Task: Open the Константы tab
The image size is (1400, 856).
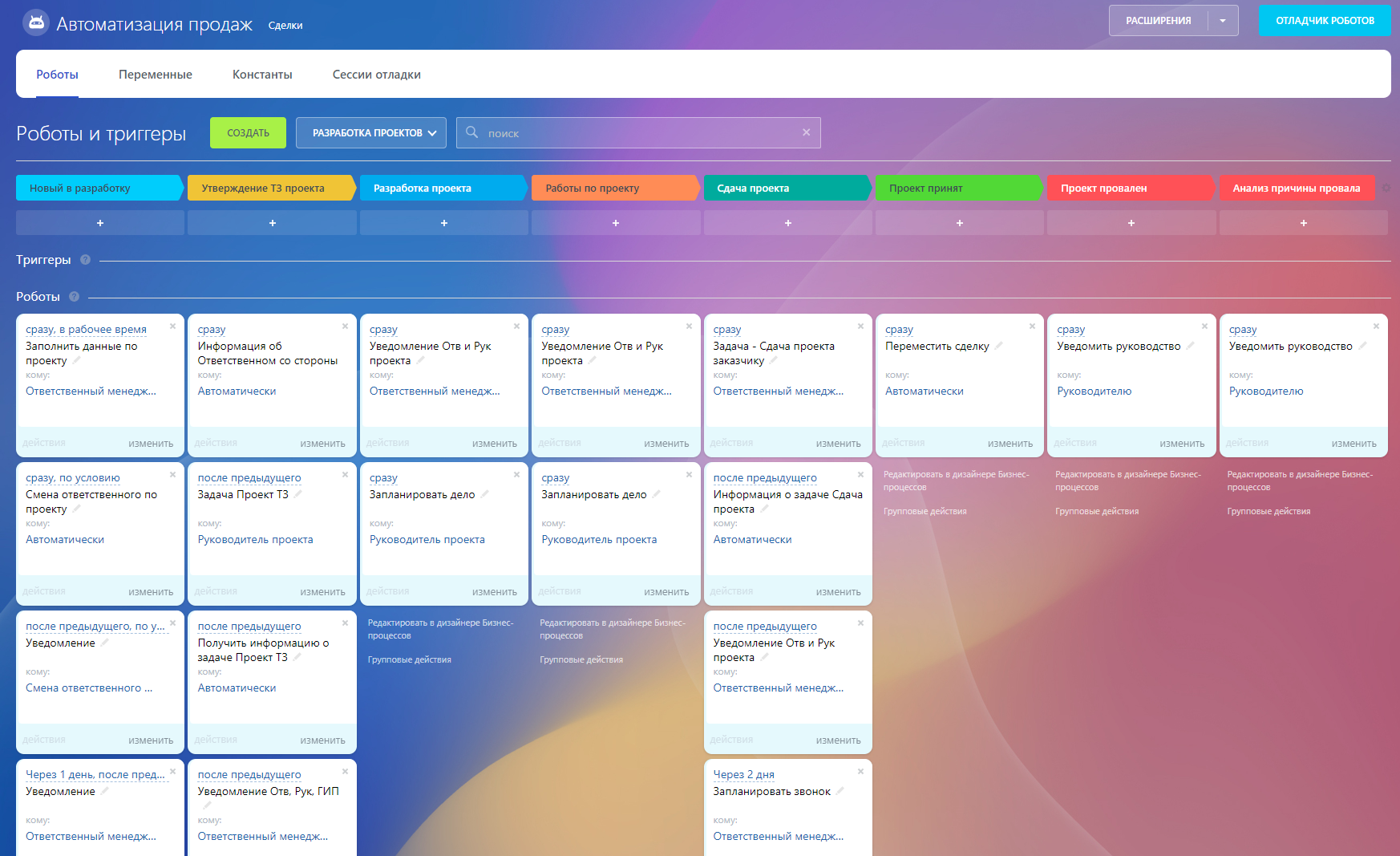Action: tap(262, 75)
